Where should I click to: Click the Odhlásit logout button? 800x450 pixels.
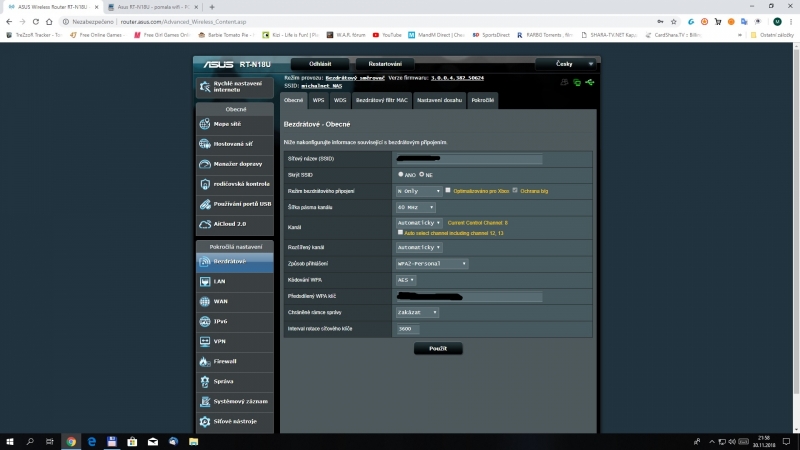tap(320, 64)
